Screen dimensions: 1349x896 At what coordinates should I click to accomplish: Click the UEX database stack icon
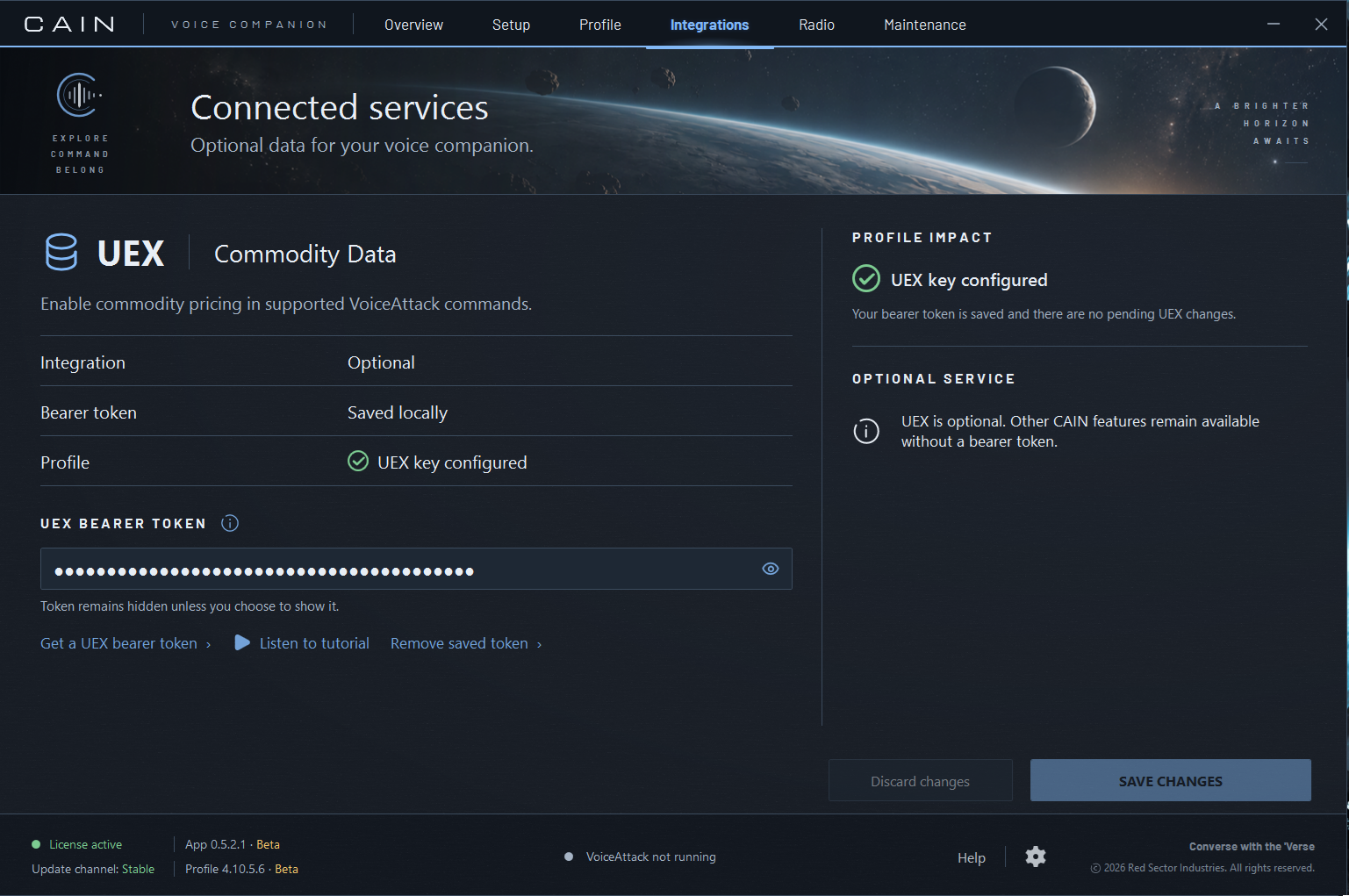pyautogui.click(x=61, y=253)
